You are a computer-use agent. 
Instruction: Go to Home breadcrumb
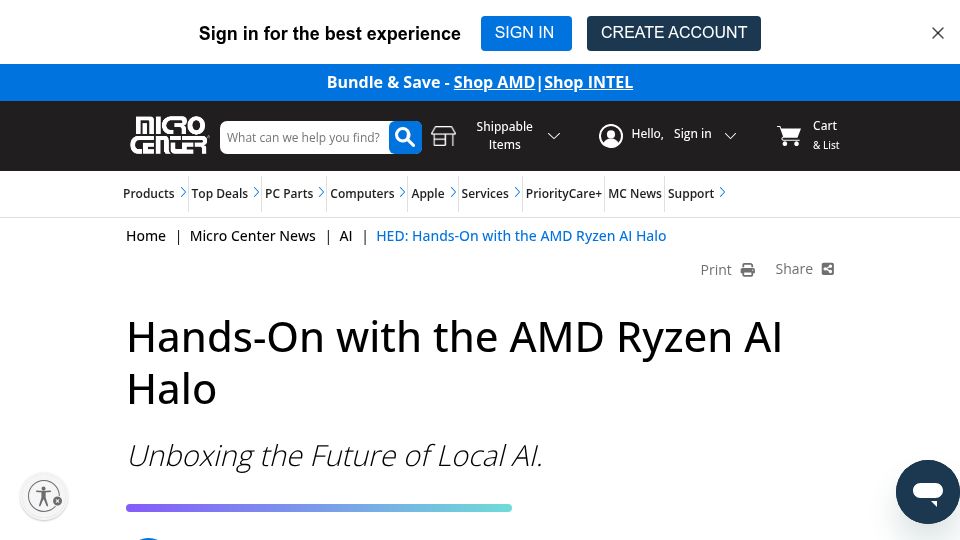tap(146, 236)
